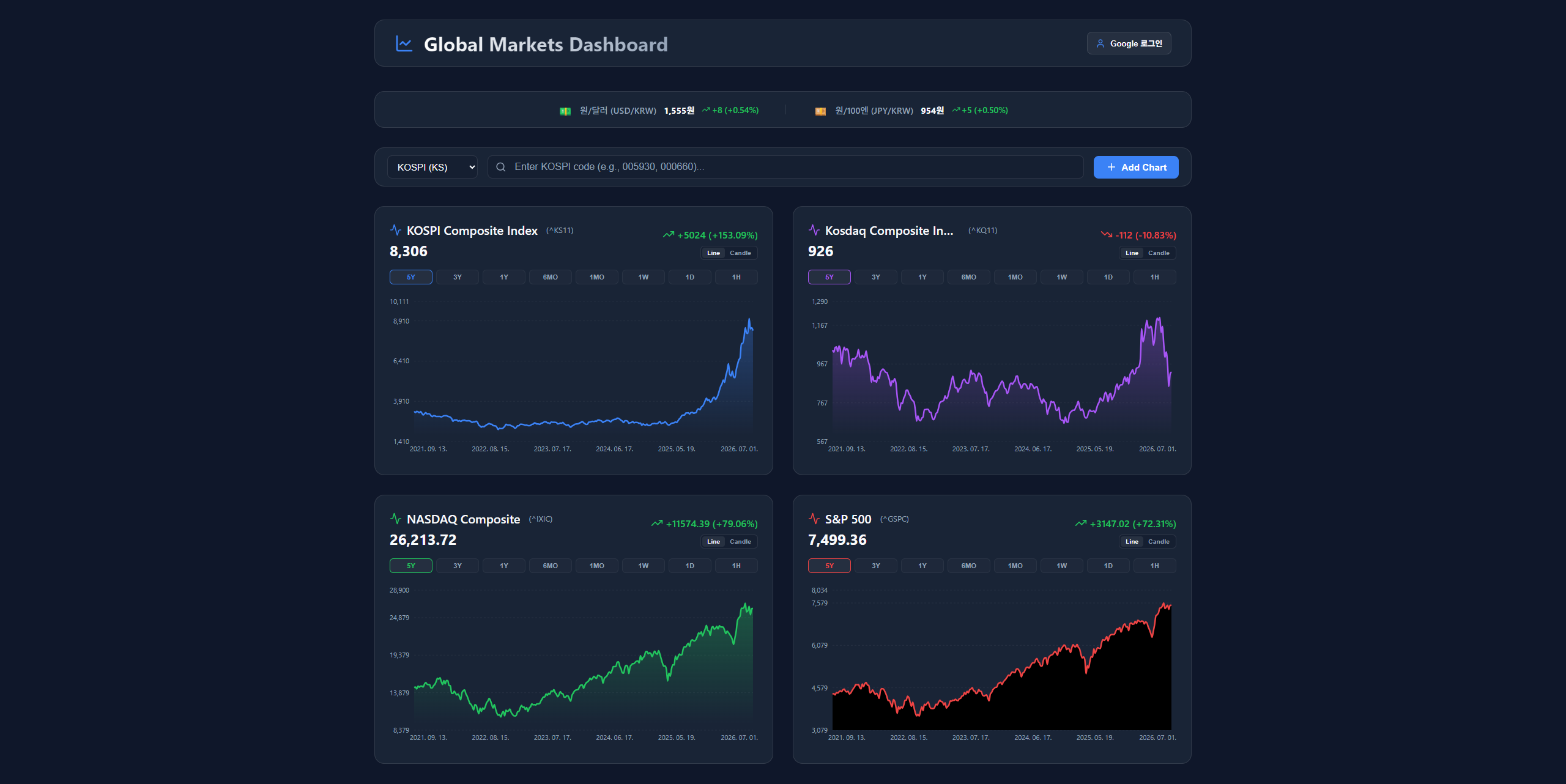Select 6MO range on NASDAQ chart
This screenshot has width=1566, height=784.
(551, 566)
